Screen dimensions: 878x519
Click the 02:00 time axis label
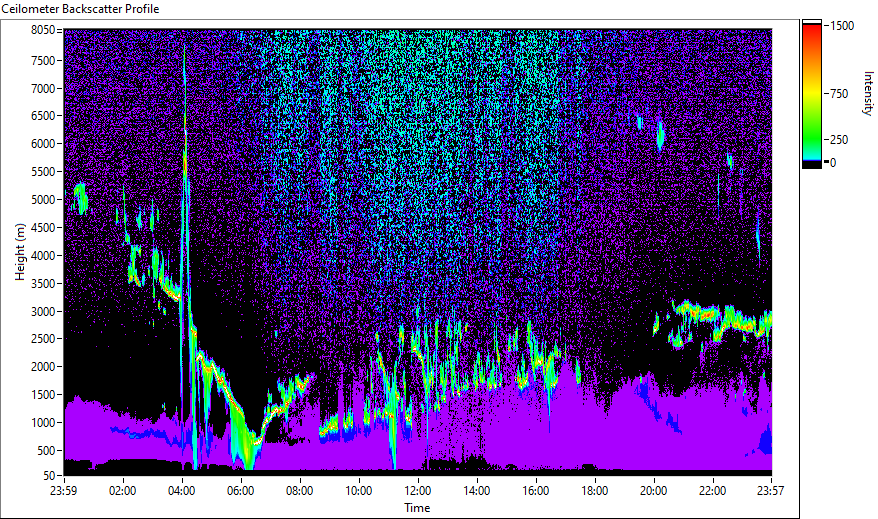pyautogui.click(x=123, y=491)
